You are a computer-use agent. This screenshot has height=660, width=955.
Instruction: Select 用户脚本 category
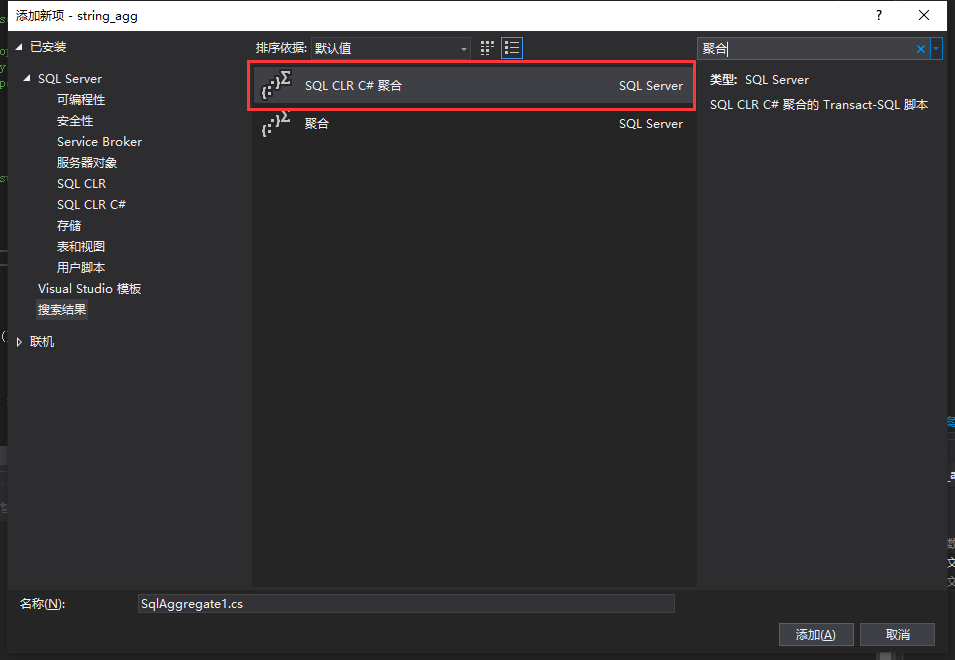[81, 267]
